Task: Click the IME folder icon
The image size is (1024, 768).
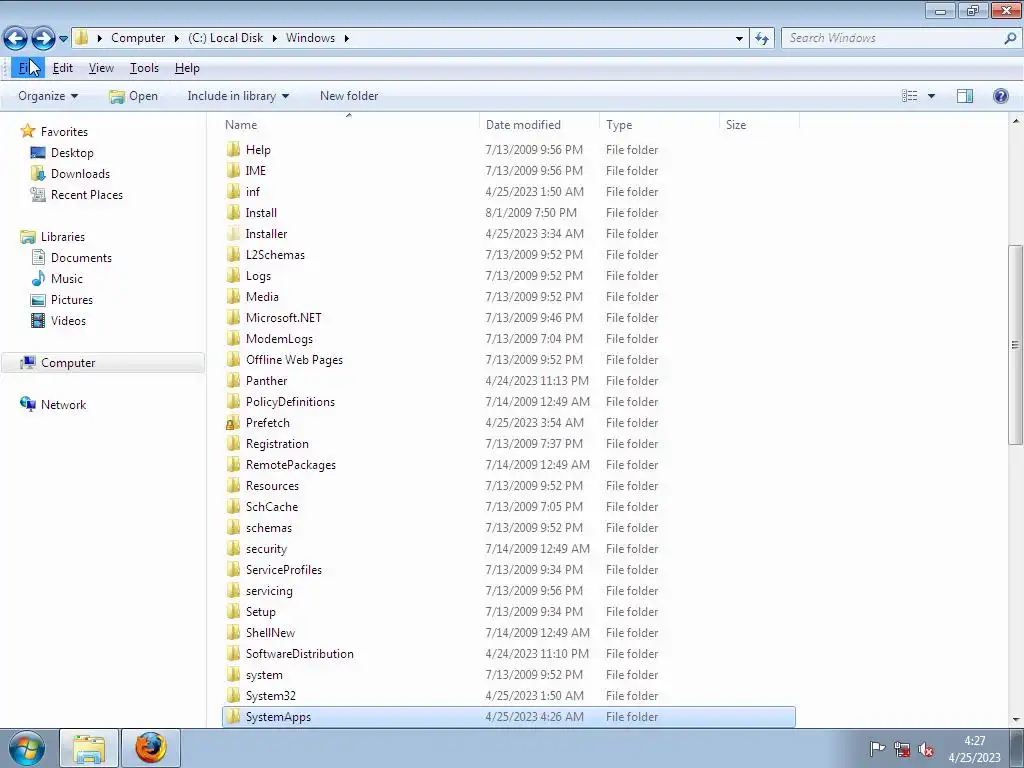Action: [x=233, y=170]
